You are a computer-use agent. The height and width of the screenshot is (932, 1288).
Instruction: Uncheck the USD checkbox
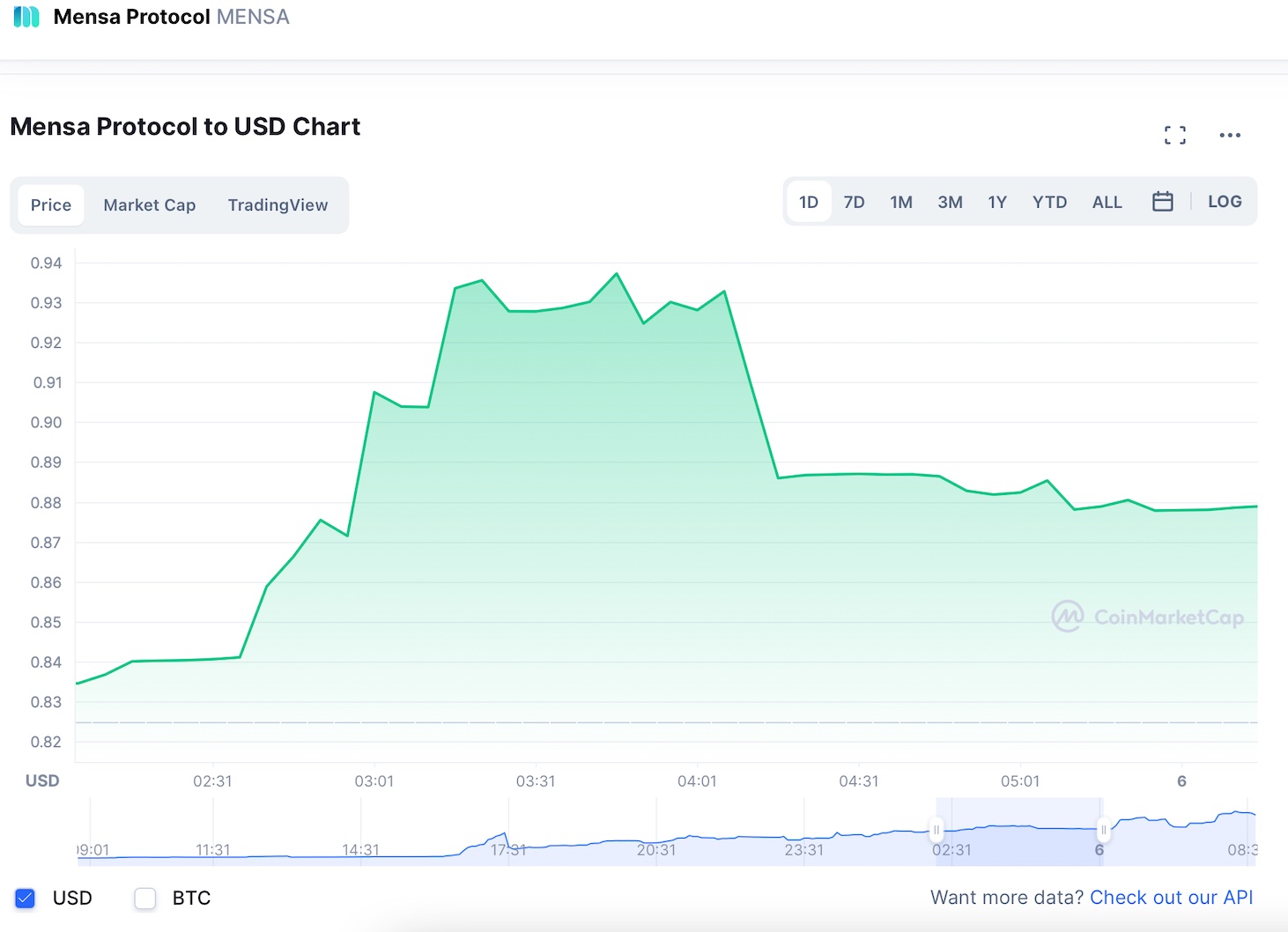[25, 899]
